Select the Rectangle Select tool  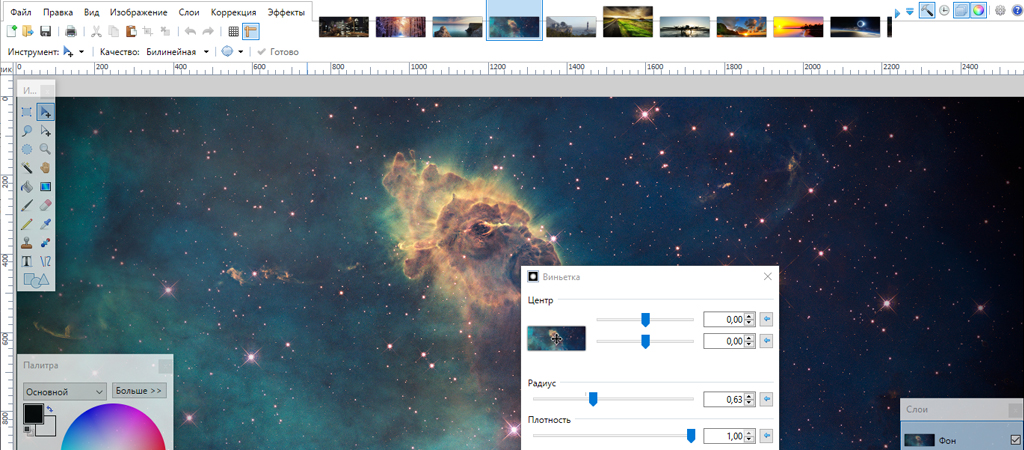coord(27,112)
